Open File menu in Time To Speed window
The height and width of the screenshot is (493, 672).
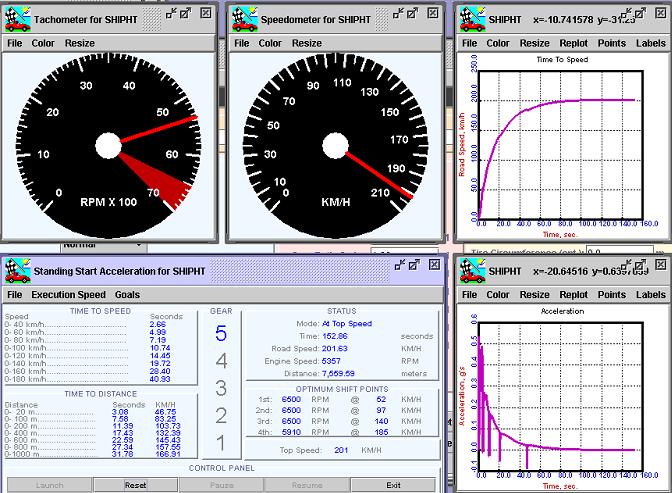469,43
